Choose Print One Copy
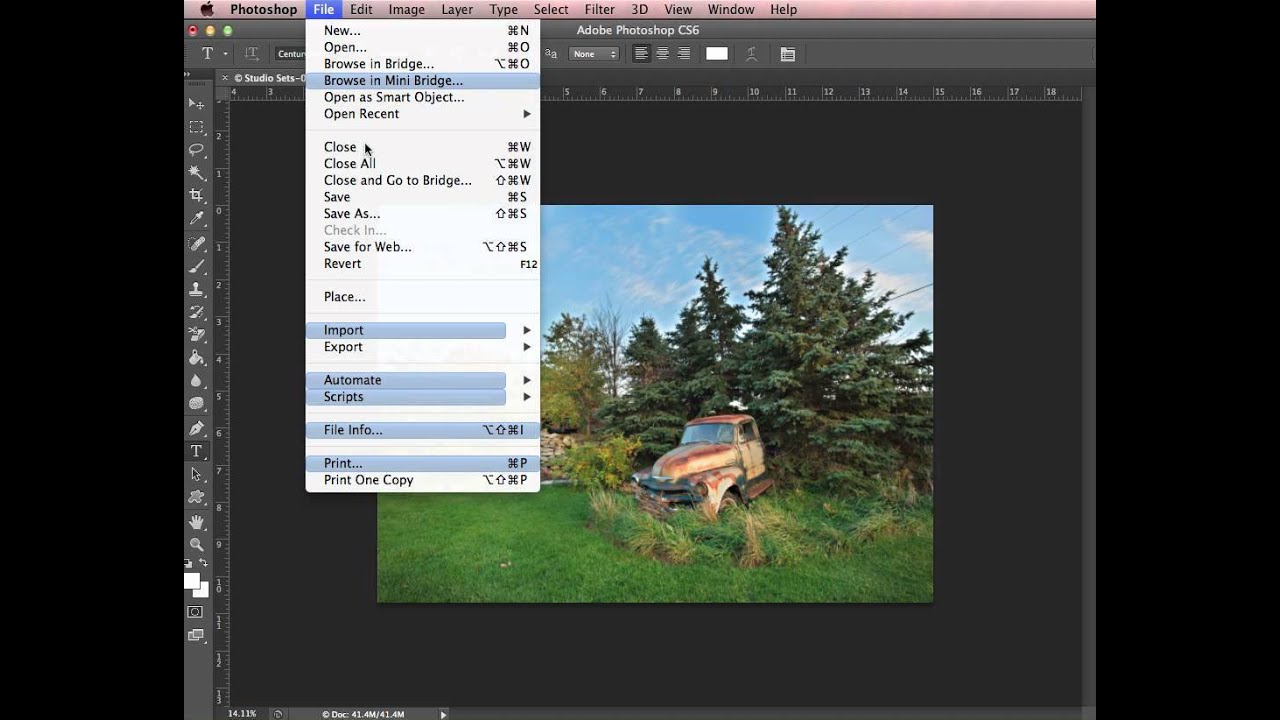The image size is (1280, 720). 422,480
